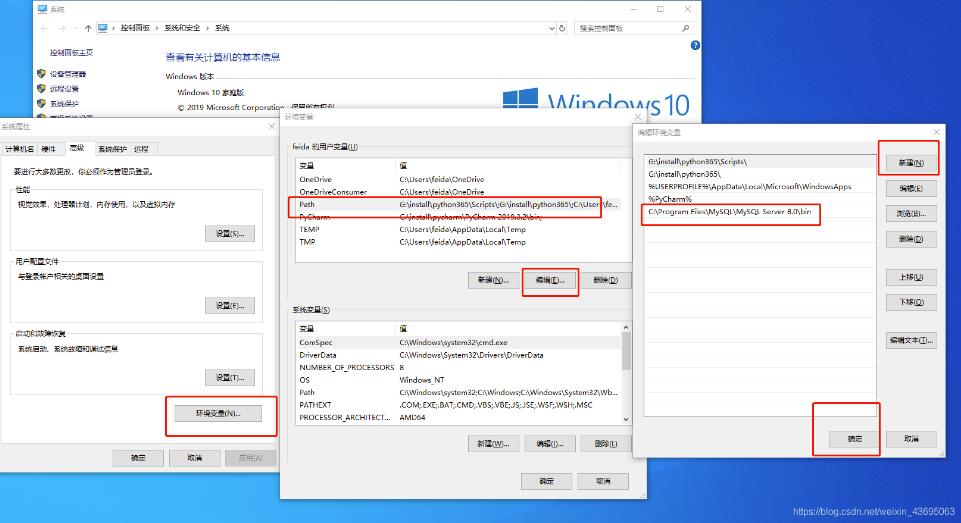
Task: Click 新建(W) under system variables
Action: (493, 443)
